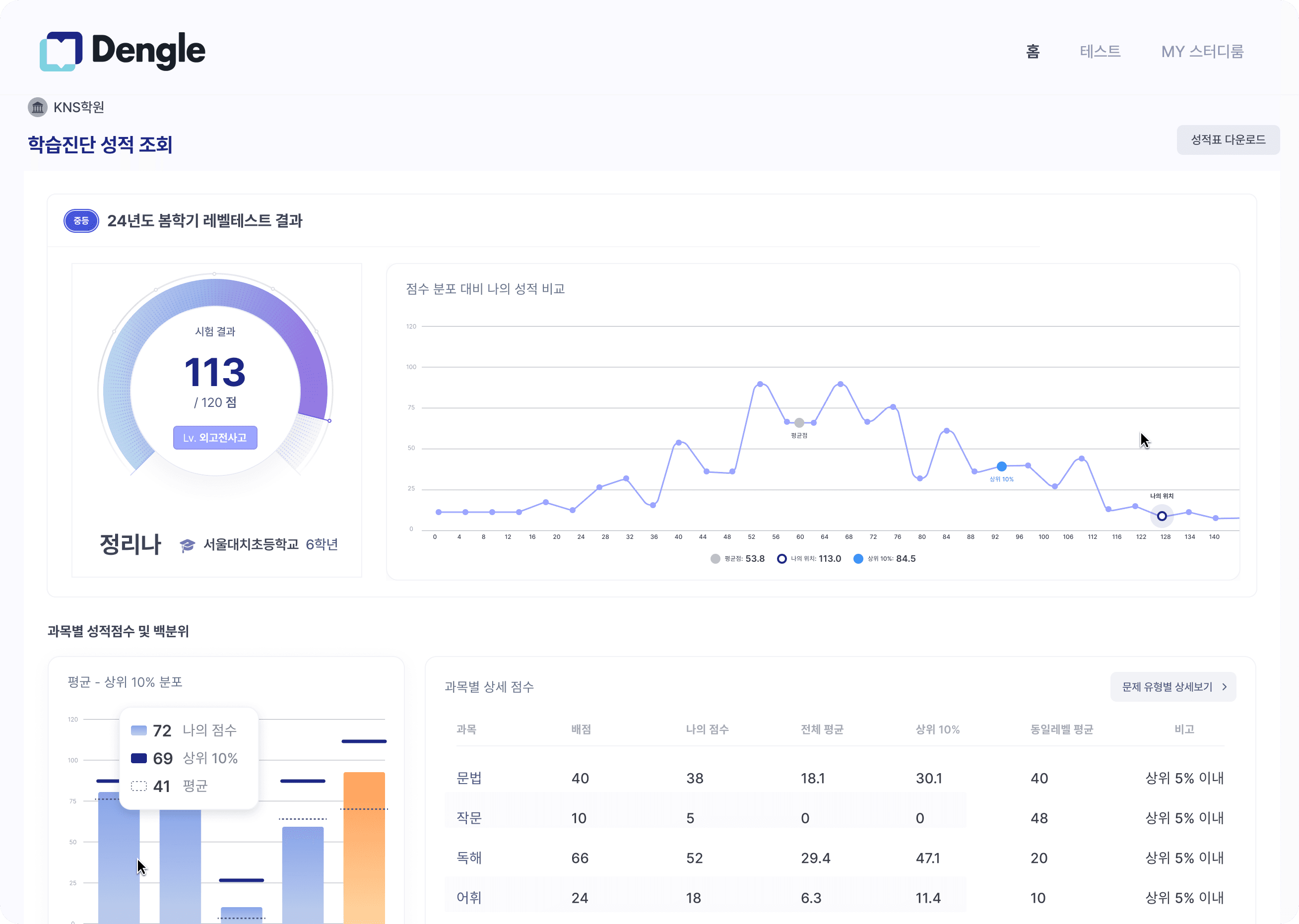The image size is (1299, 924).
Task: Click 성적표 다운로드 button
Action: pyautogui.click(x=1228, y=140)
